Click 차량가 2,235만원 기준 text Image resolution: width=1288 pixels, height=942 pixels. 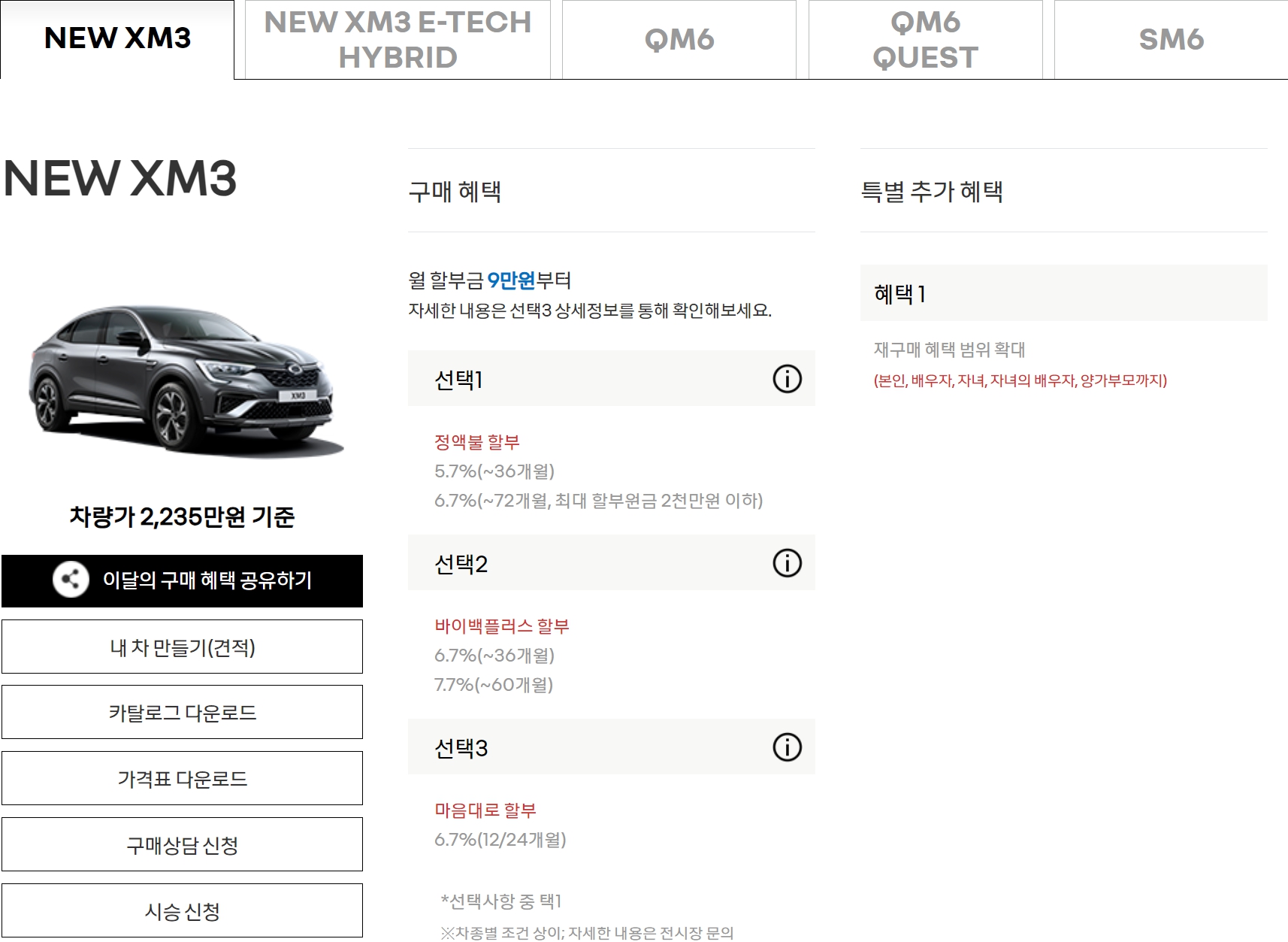pyautogui.click(x=182, y=516)
